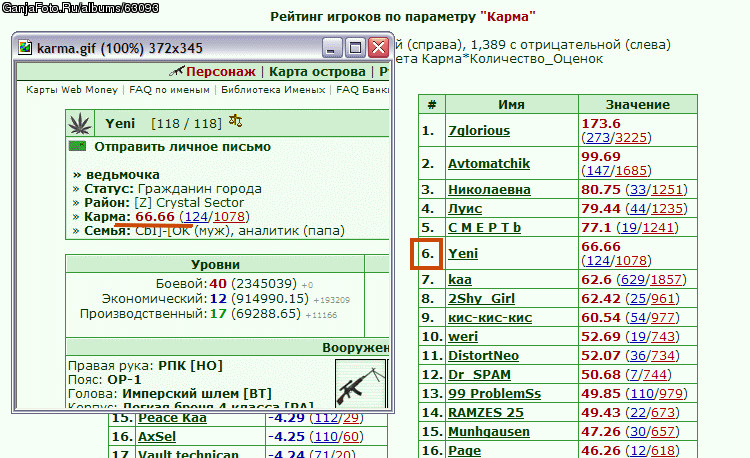Click 961 link in 2Shy_Girl row
Image resolution: width=750 pixels, height=458 pixels.
click(662, 299)
